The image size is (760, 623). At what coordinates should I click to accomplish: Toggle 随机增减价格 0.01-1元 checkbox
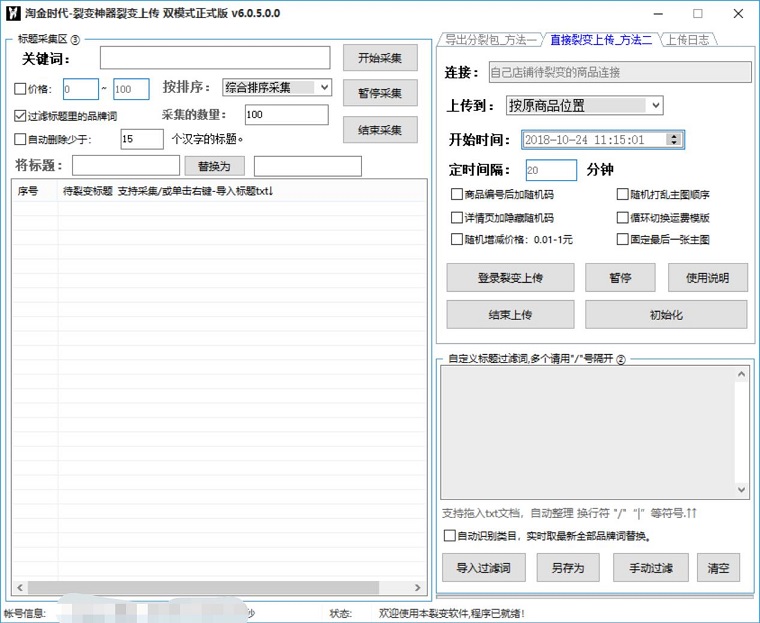[456, 239]
